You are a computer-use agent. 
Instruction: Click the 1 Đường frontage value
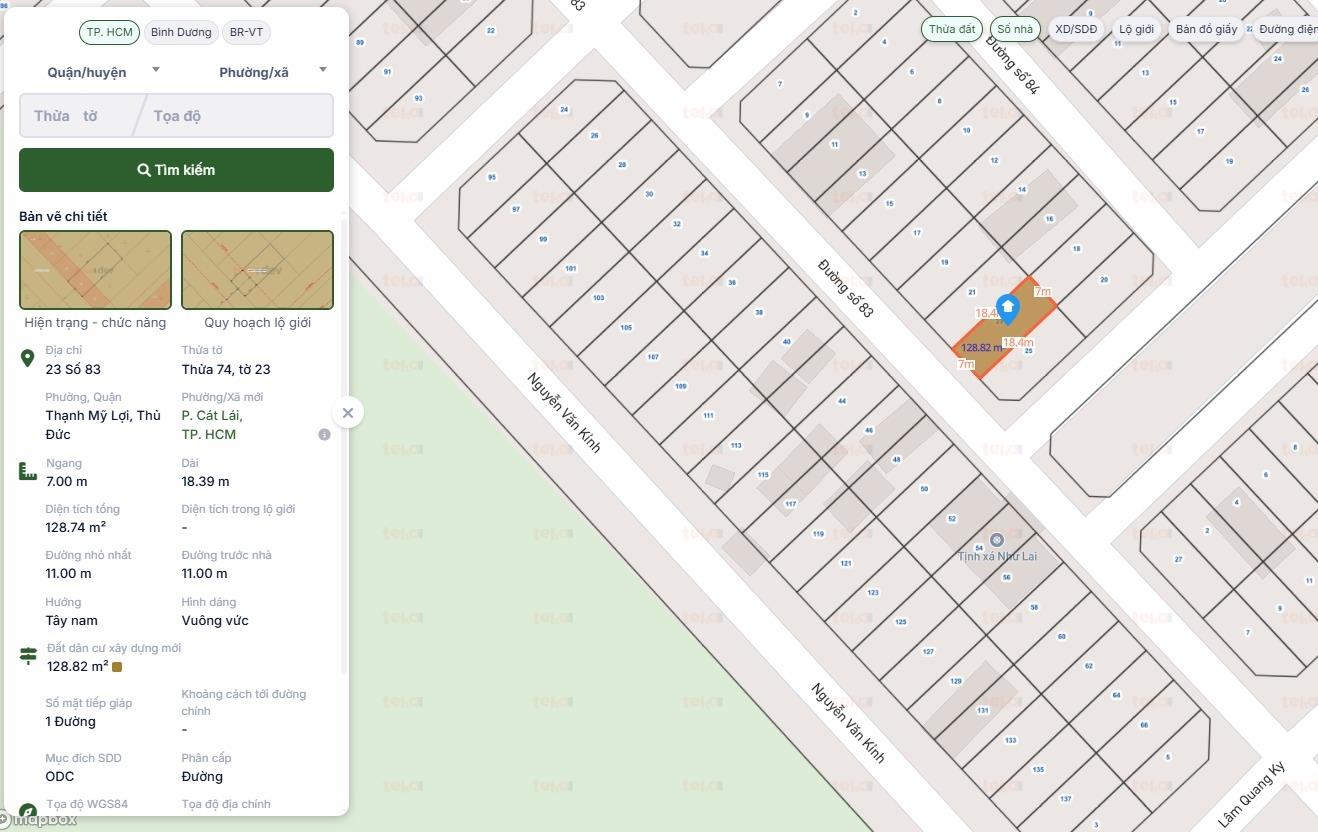[70, 721]
